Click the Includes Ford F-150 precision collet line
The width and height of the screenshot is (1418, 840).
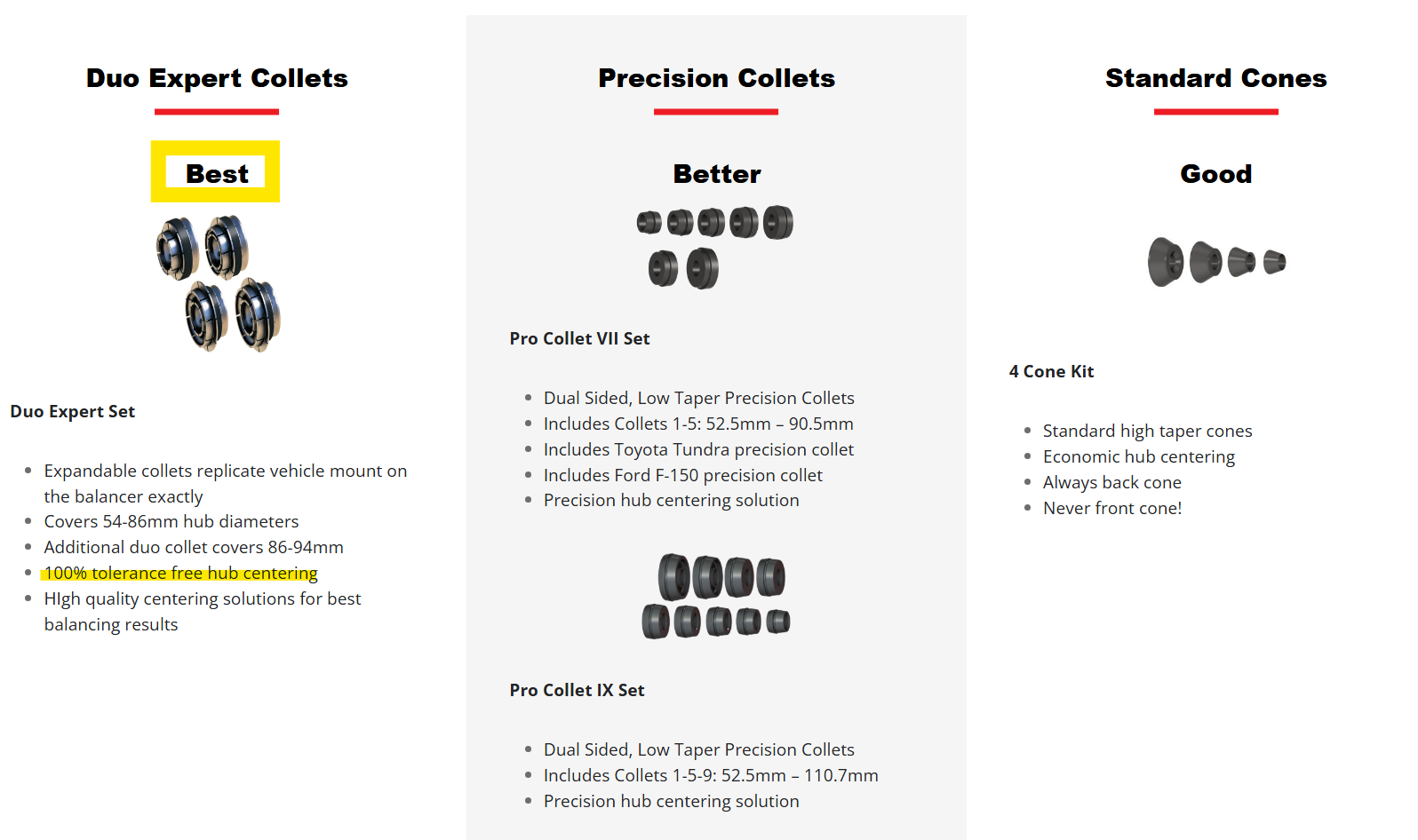(682, 475)
